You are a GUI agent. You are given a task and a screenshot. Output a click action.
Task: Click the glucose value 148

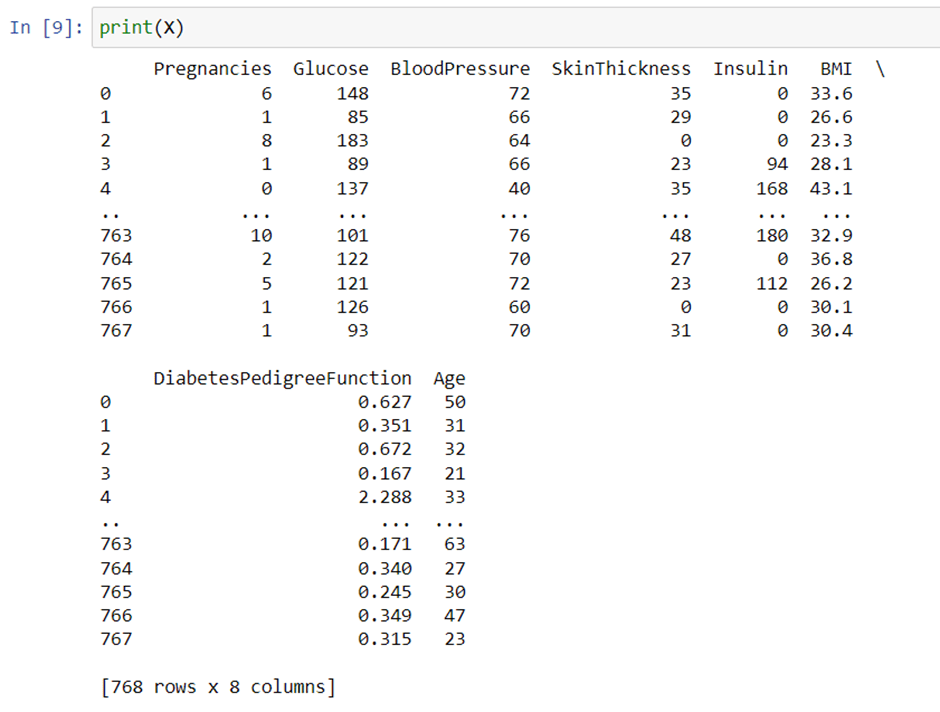(x=352, y=93)
